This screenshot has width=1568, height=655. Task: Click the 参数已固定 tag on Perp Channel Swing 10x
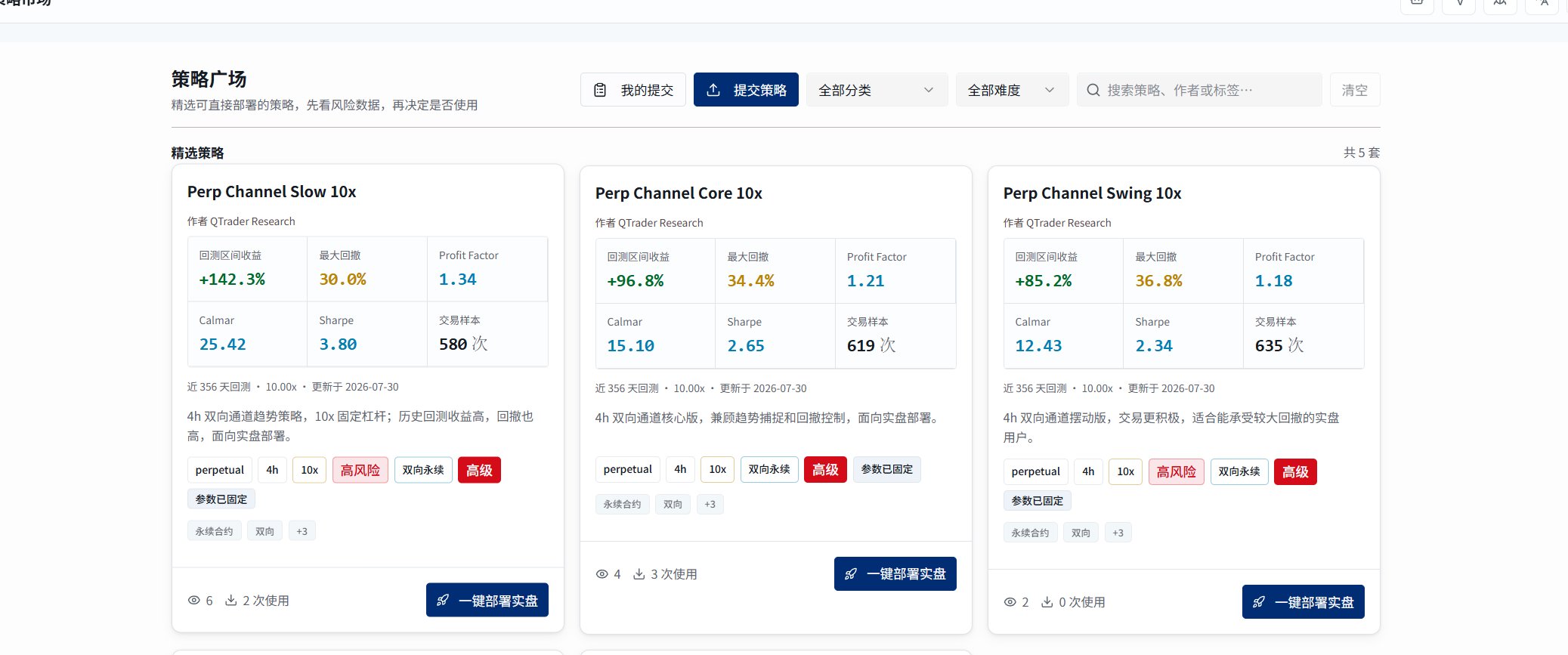click(1038, 501)
